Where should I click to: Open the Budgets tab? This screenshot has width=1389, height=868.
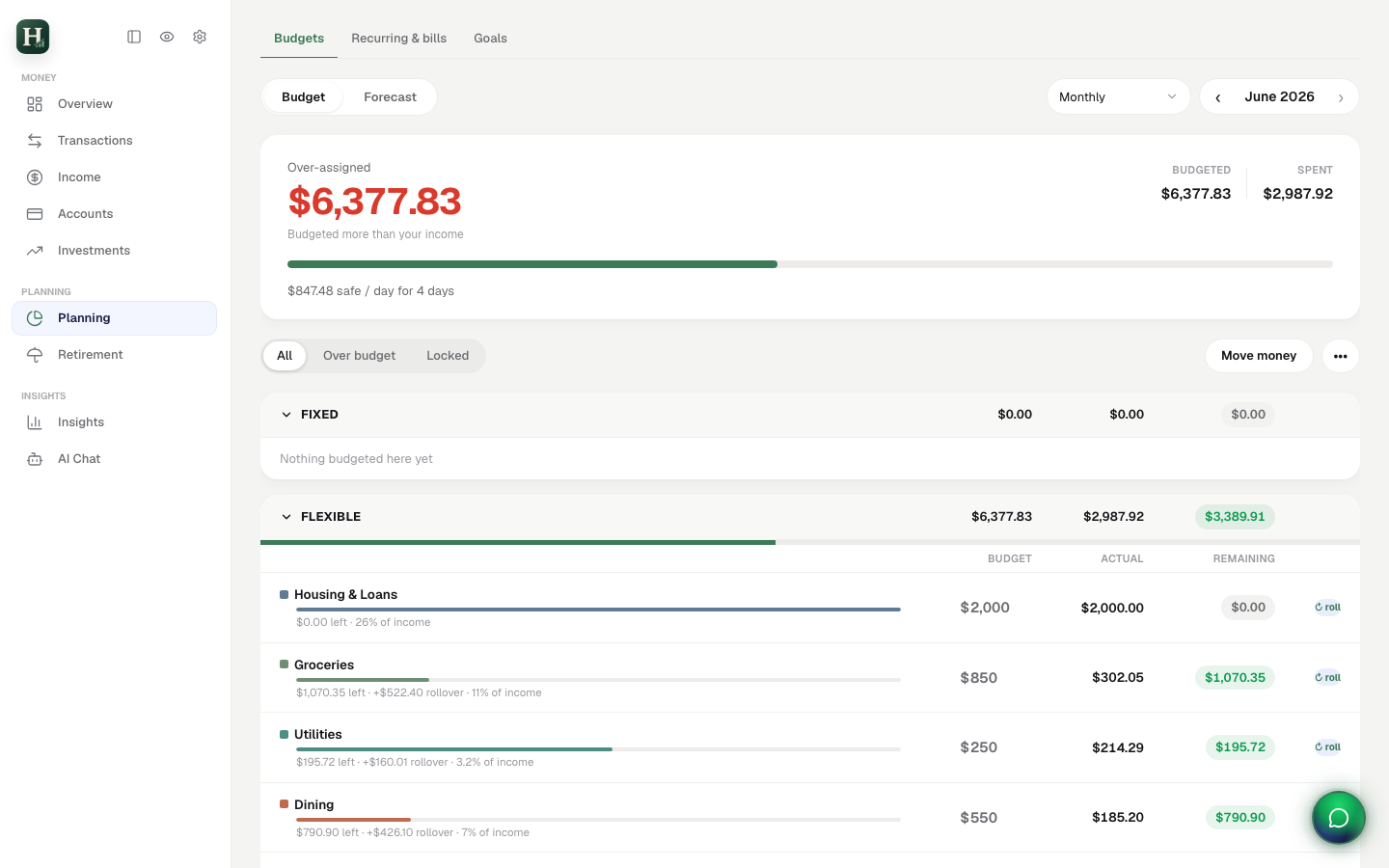(299, 39)
